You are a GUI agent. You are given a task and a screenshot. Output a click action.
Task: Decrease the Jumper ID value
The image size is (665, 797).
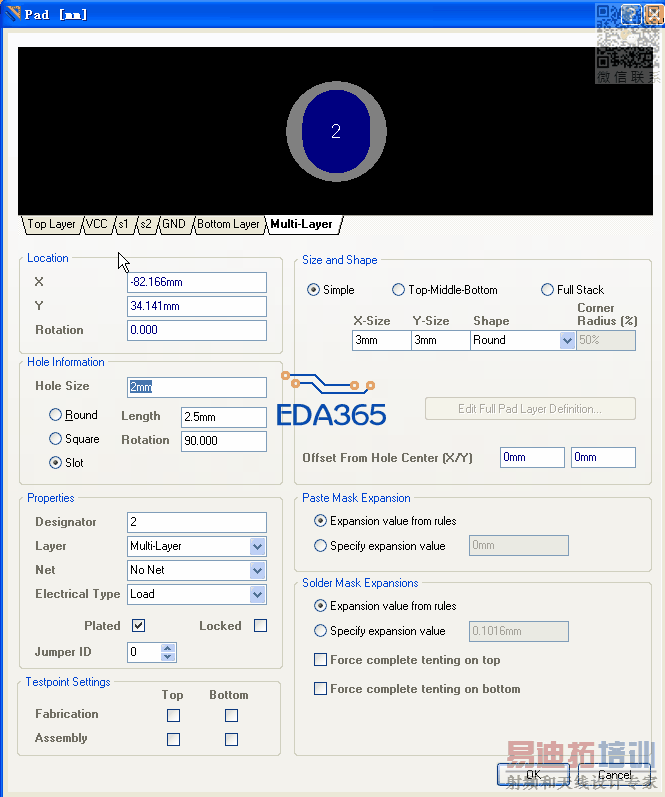(168, 657)
